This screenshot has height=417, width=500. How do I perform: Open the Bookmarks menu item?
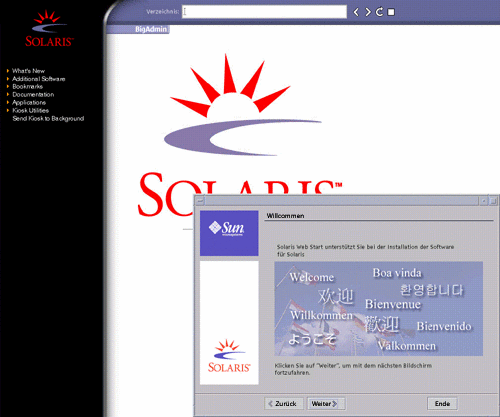point(28,86)
